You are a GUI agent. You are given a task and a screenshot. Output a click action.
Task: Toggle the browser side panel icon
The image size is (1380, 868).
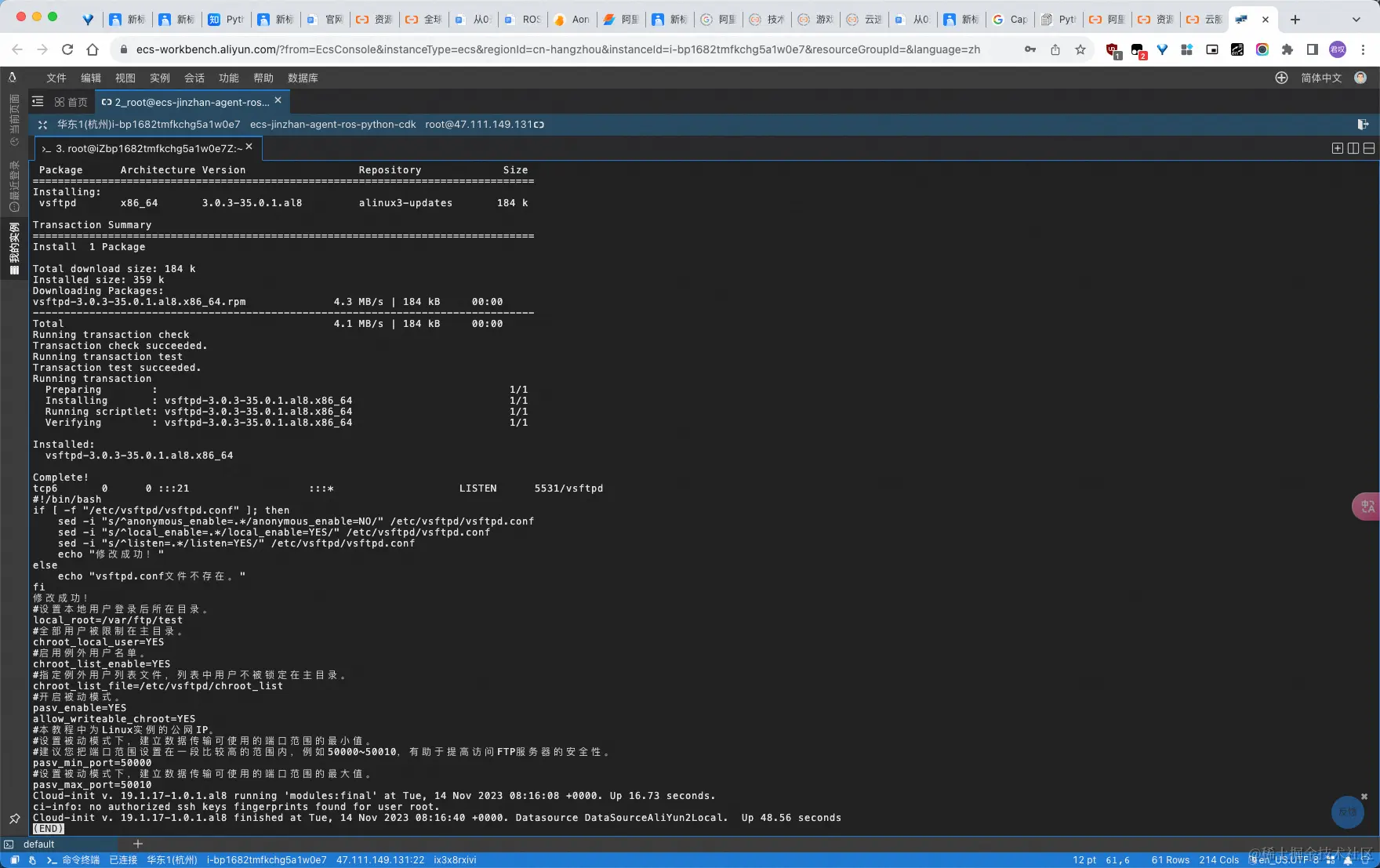coord(1312,49)
